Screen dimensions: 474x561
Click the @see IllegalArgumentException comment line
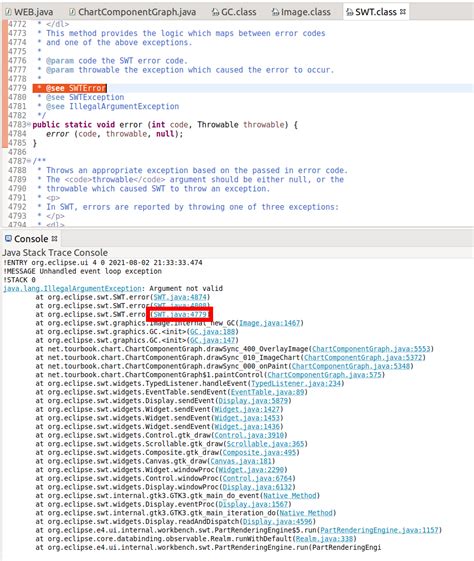[x=108, y=106]
